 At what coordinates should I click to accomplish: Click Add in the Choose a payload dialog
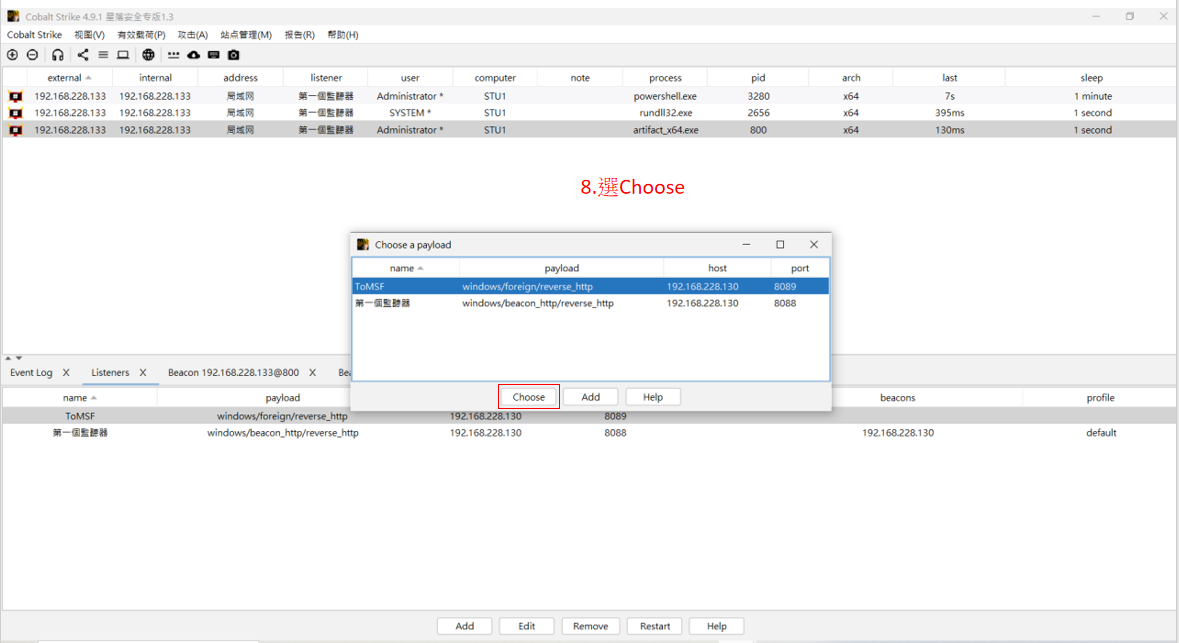click(591, 397)
